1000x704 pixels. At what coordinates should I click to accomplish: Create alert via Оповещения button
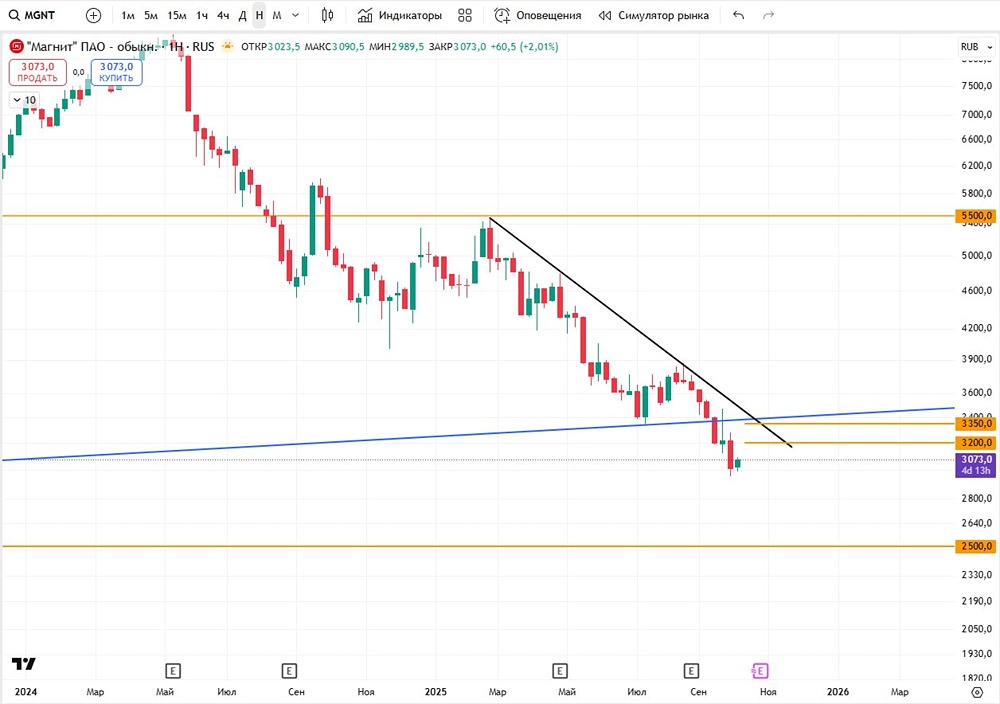[x=538, y=16]
